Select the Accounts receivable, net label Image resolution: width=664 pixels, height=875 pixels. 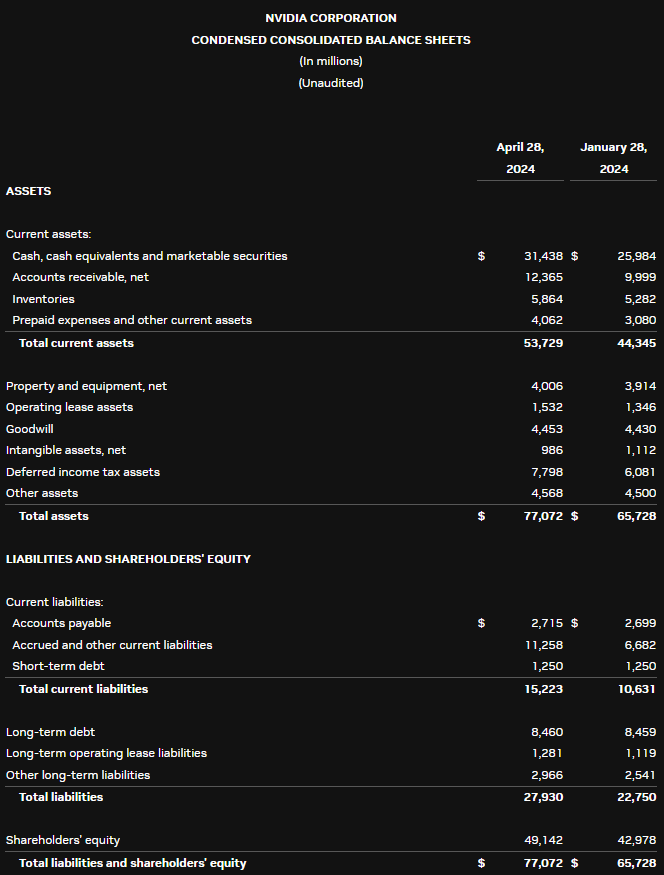(x=80, y=277)
